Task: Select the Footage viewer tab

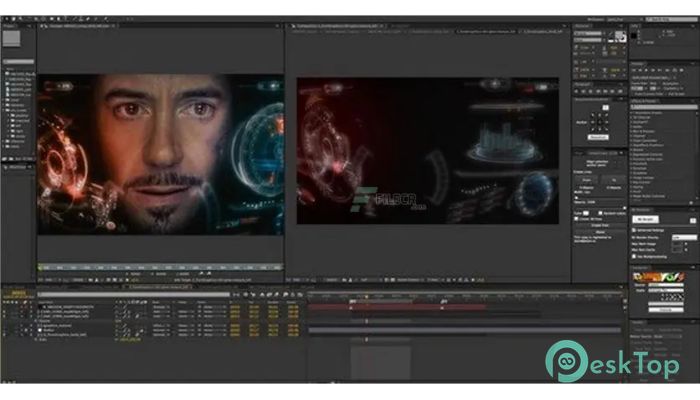Action: [x=79, y=26]
